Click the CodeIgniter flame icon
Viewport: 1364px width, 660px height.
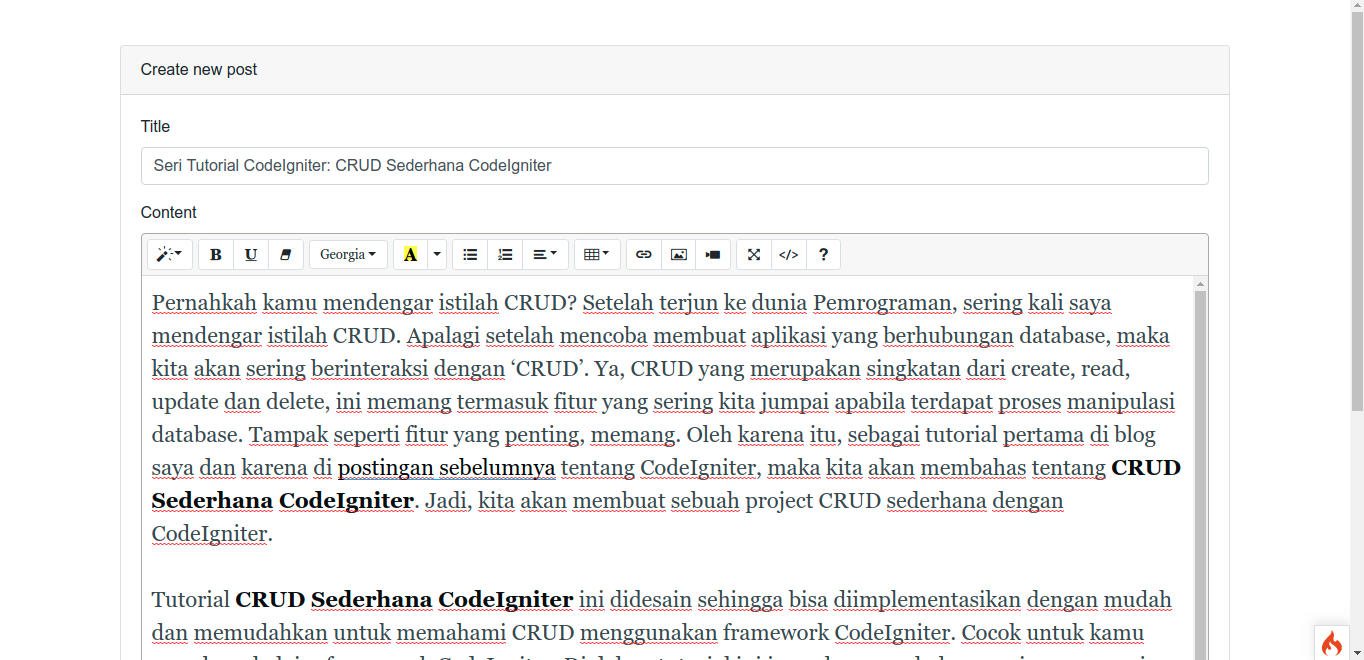point(1331,643)
